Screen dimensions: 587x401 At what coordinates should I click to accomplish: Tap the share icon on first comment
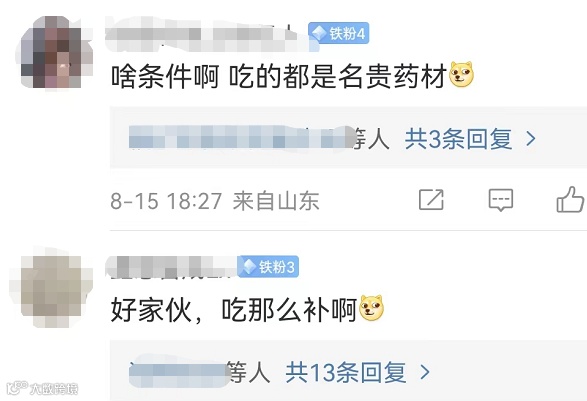[x=431, y=200]
